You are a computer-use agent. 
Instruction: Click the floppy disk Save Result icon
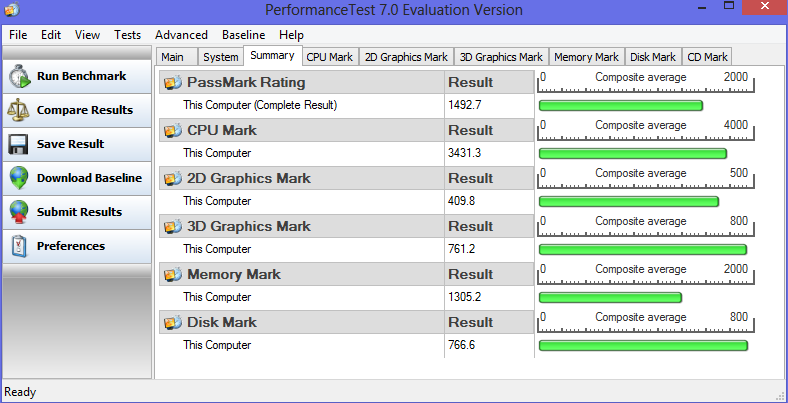tap(18, 144)
